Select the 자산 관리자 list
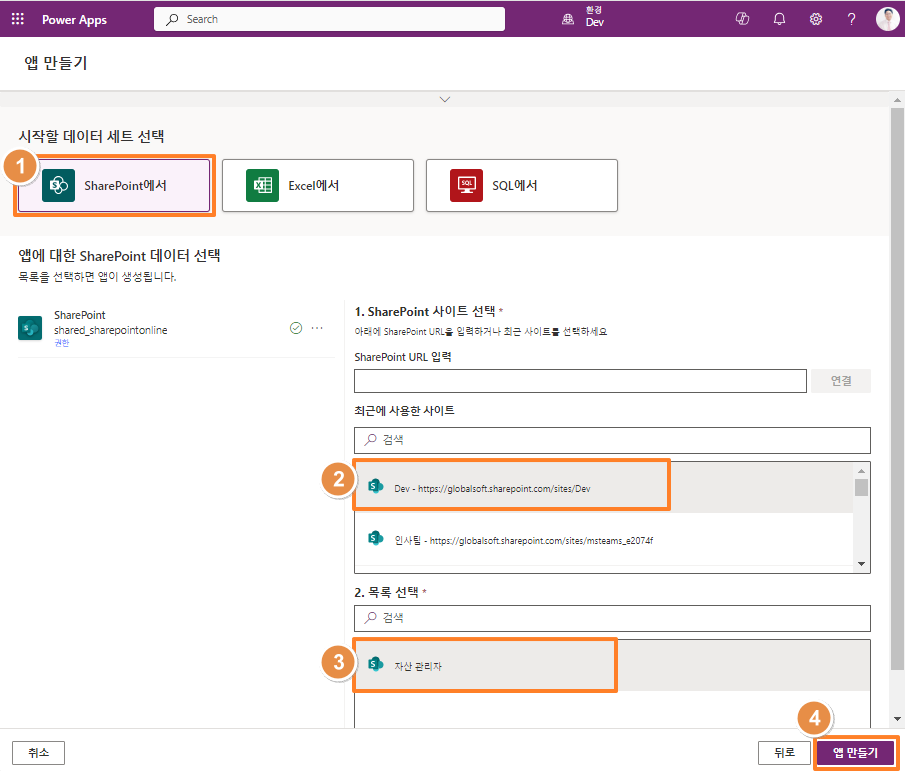 (x=612, y=665)
